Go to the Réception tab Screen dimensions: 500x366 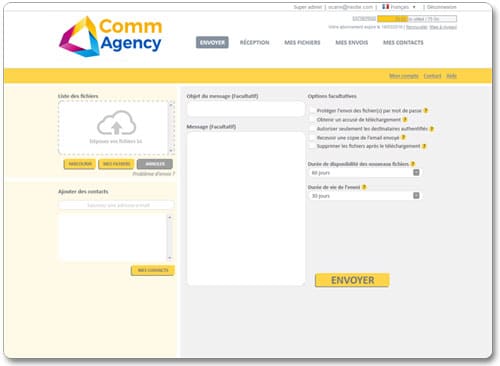coord(255,42)
